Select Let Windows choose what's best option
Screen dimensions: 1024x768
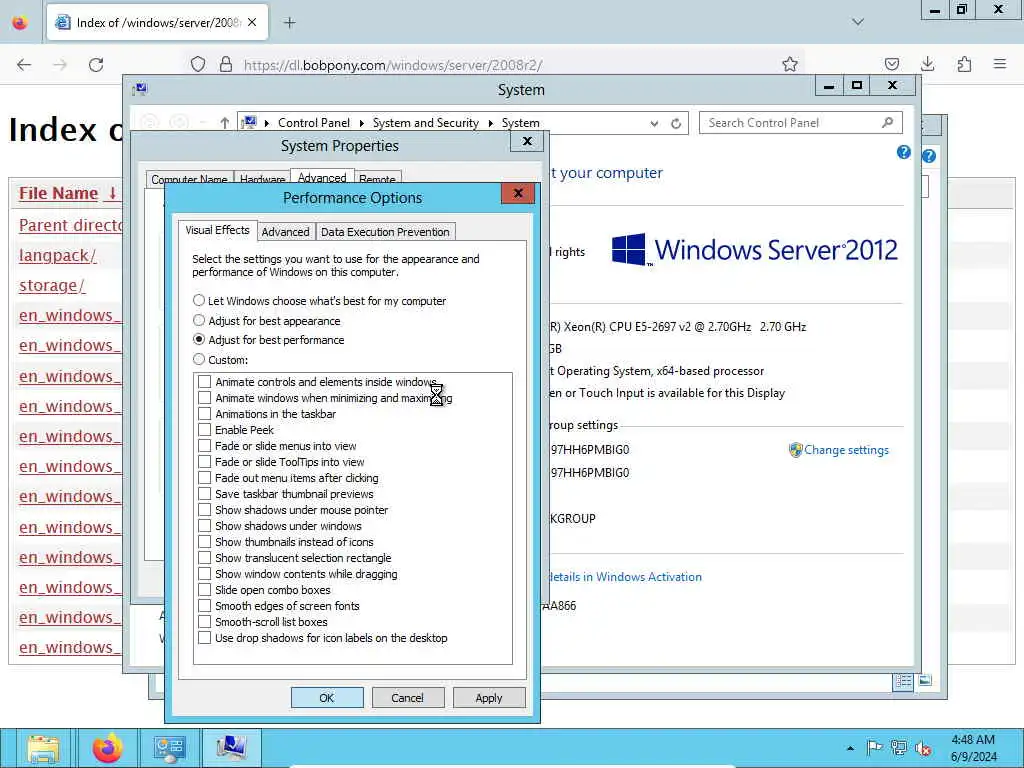(x=199, y=300)
